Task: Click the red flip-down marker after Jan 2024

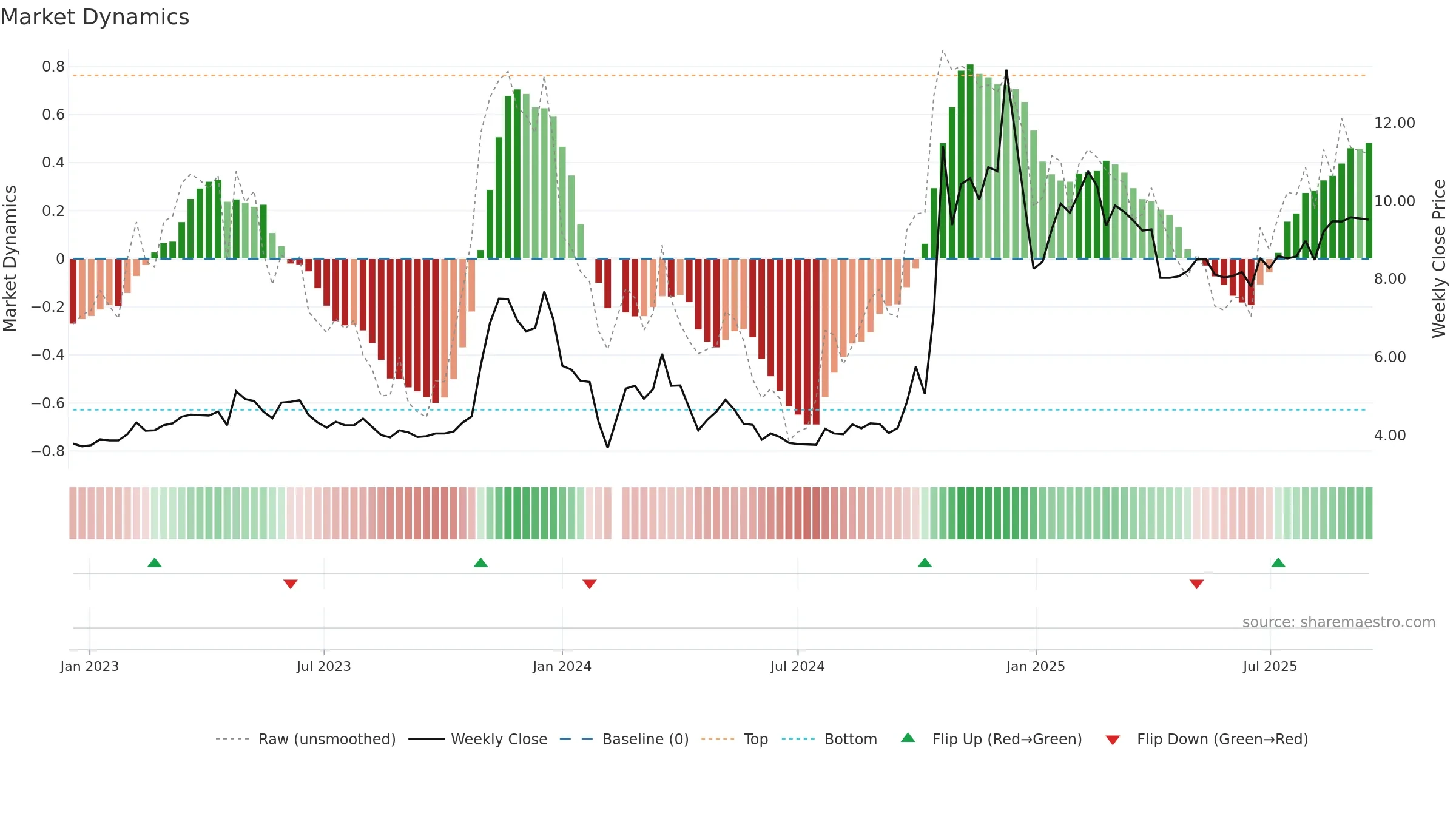Action: tap(590, 584)
